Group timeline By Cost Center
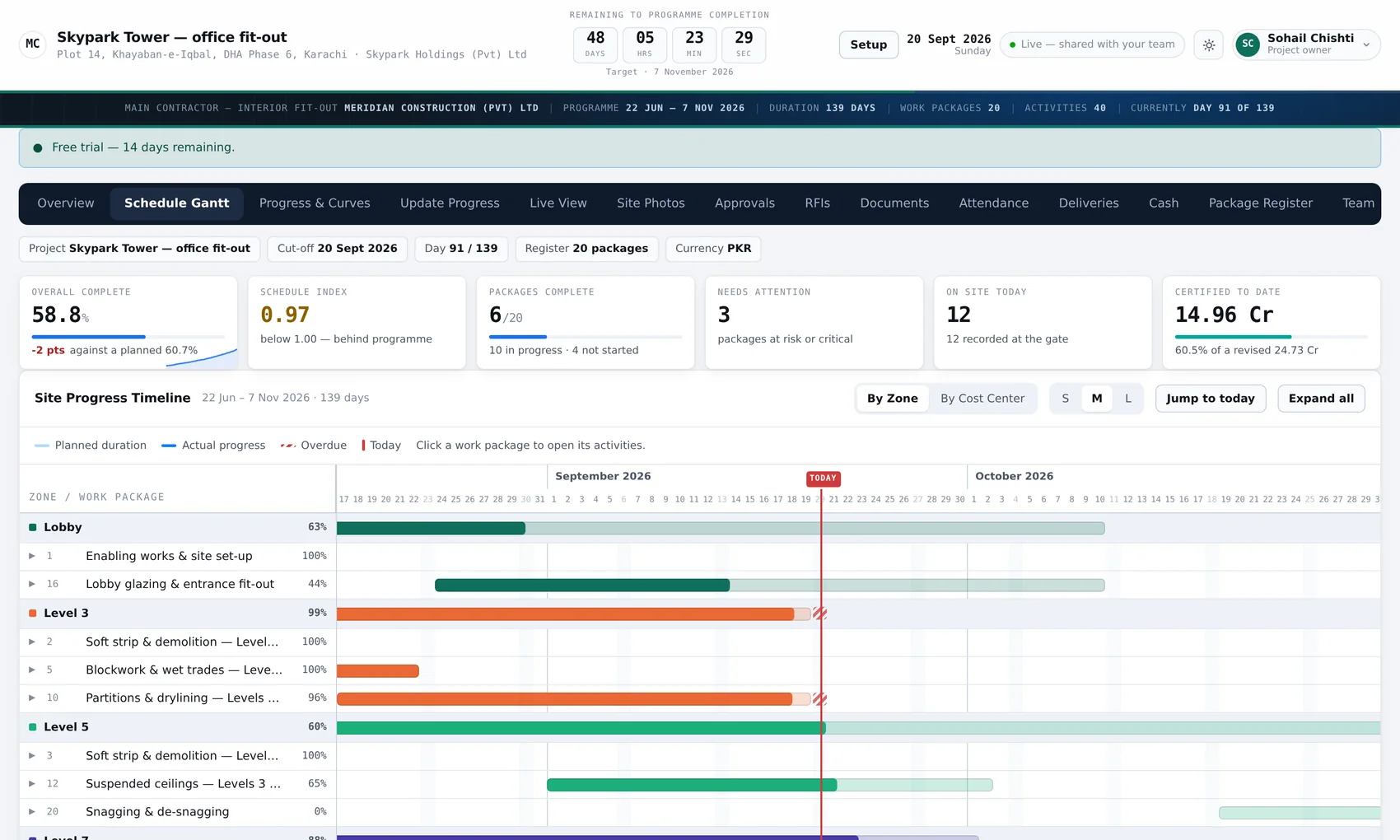1400x840 pixels. click(x=982, y=399)
